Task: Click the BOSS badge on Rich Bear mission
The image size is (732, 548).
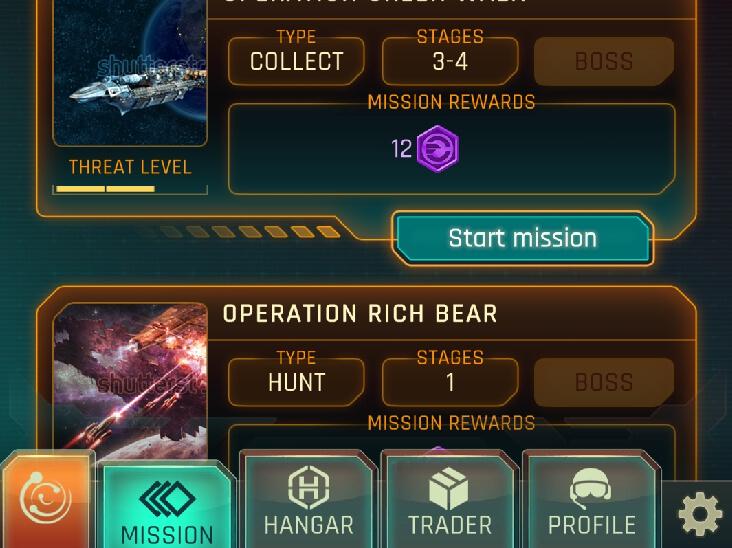Action: click(604, 382)
